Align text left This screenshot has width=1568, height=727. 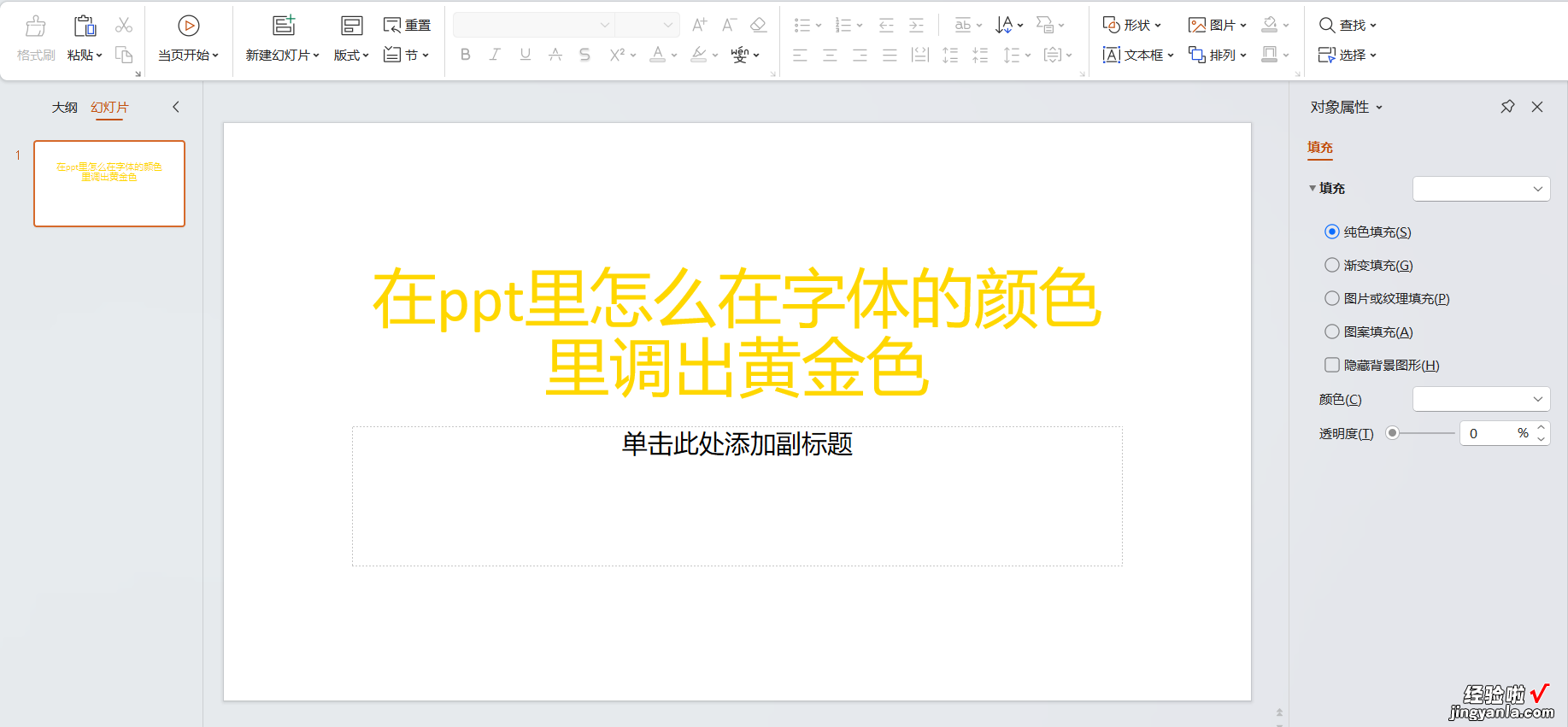(800, 55)
